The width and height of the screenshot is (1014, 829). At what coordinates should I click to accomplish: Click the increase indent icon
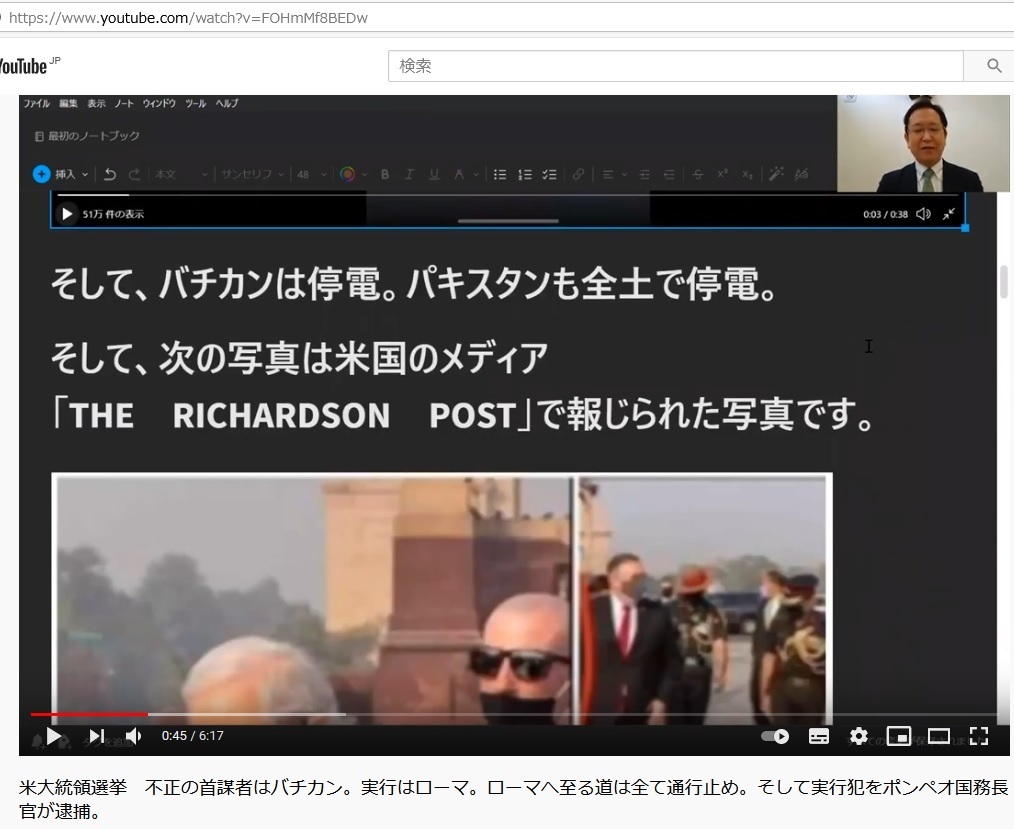point(644,174)
